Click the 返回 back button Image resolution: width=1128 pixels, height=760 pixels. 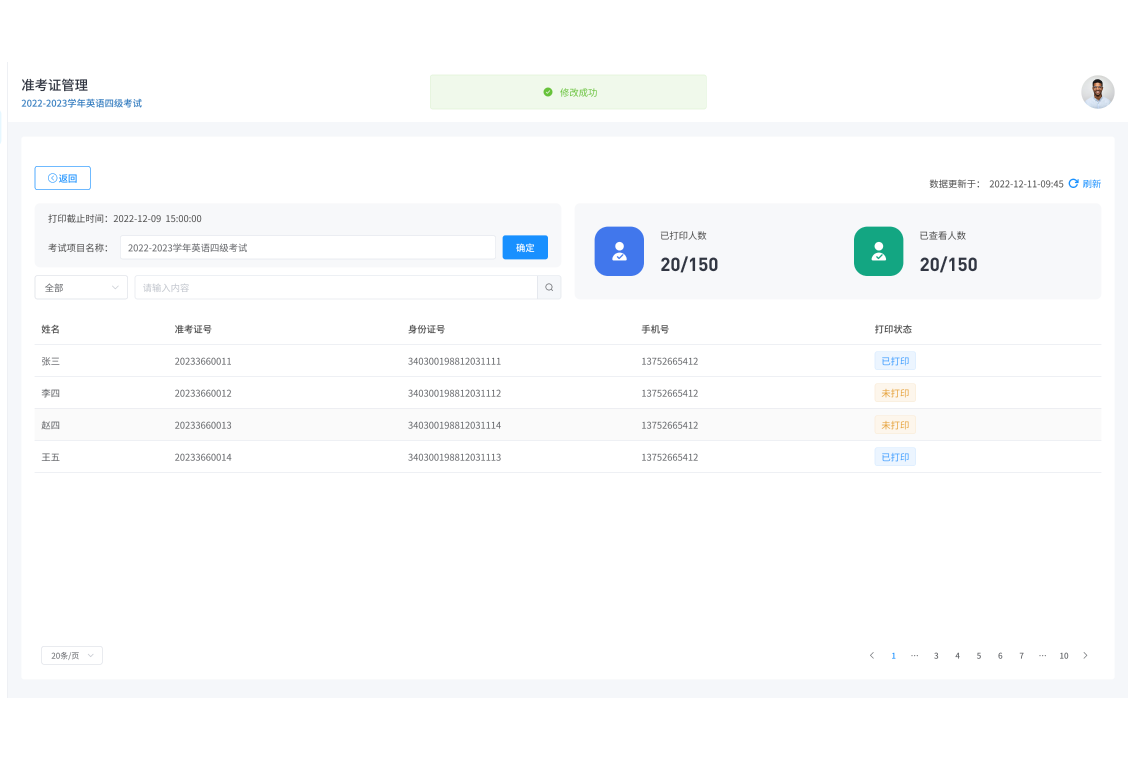(63, 178)
